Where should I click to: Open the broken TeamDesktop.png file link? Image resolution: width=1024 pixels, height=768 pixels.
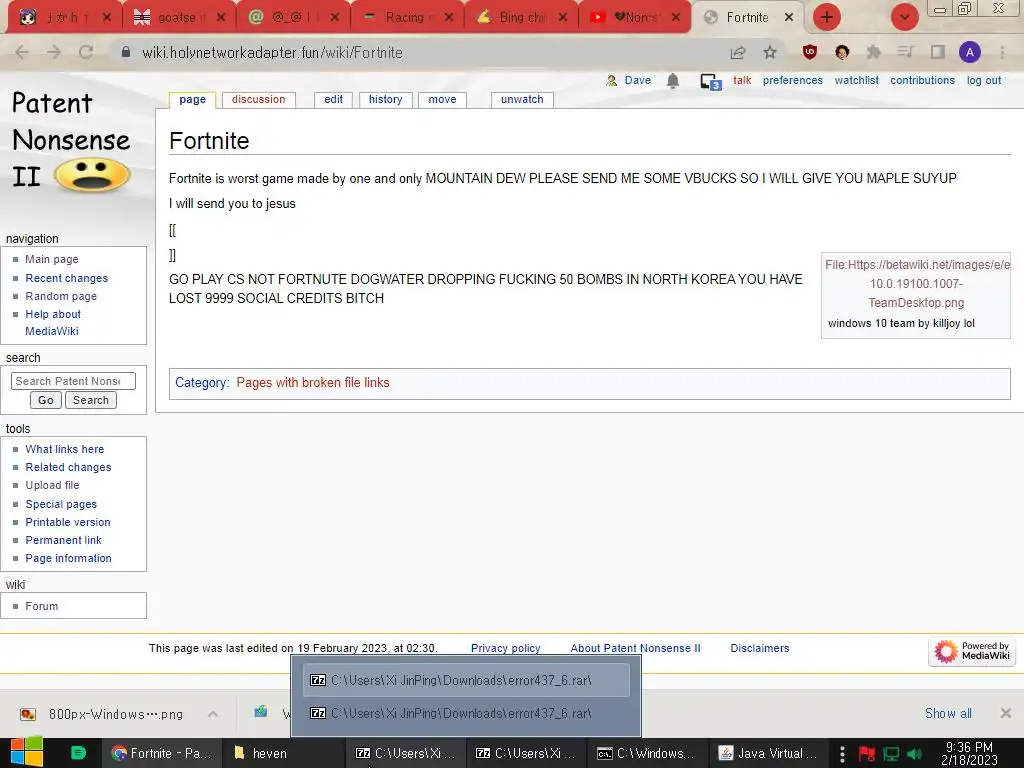pos(916,283)
